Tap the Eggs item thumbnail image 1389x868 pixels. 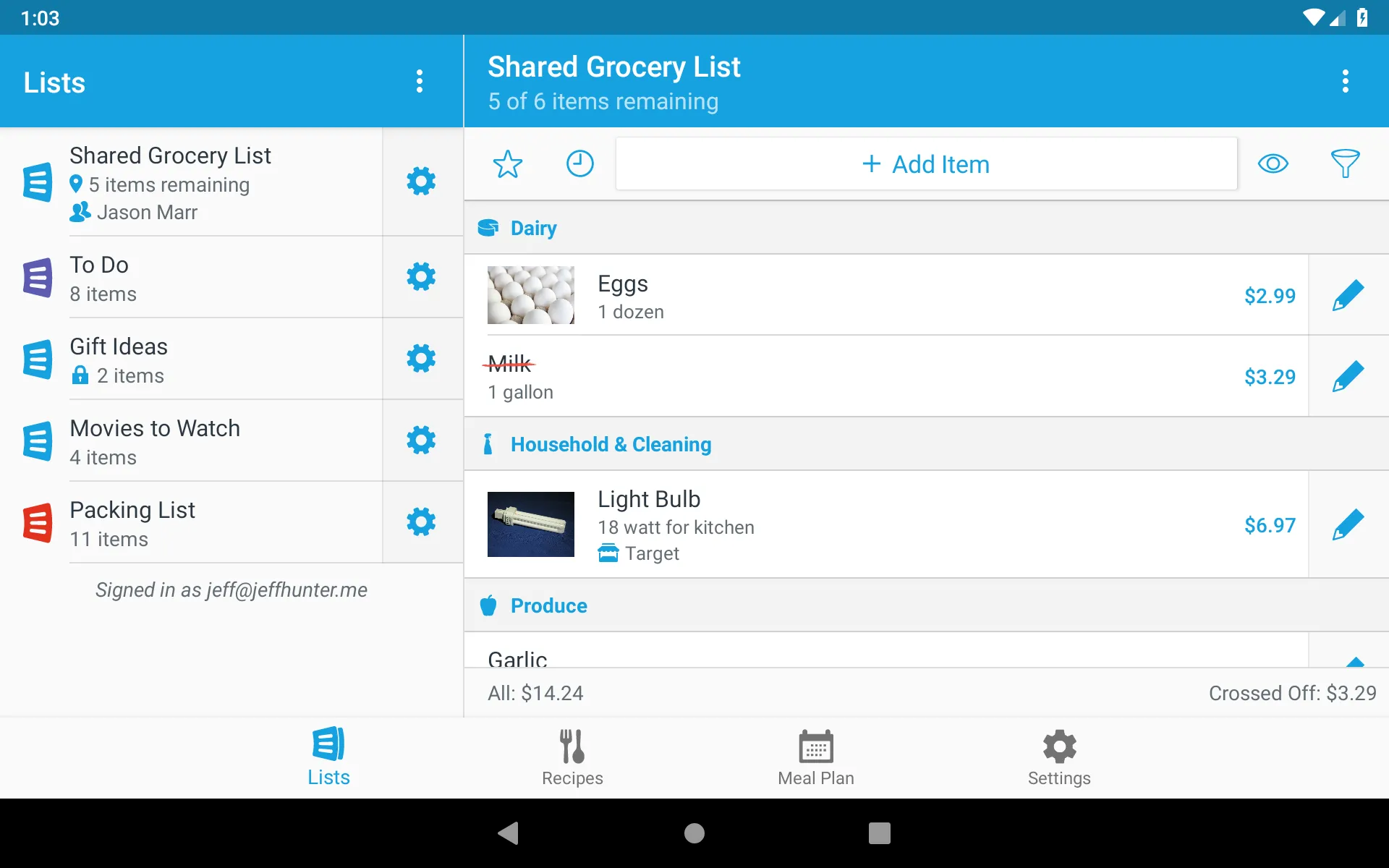click(530, 295)
